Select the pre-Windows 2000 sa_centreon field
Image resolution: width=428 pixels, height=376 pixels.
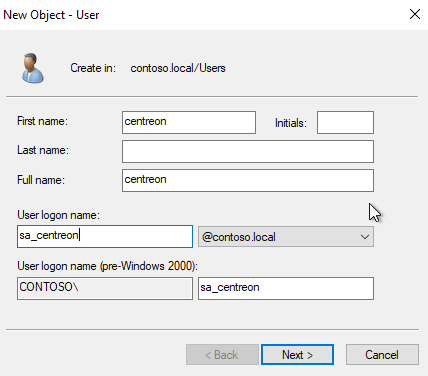(x=286, y=288)
